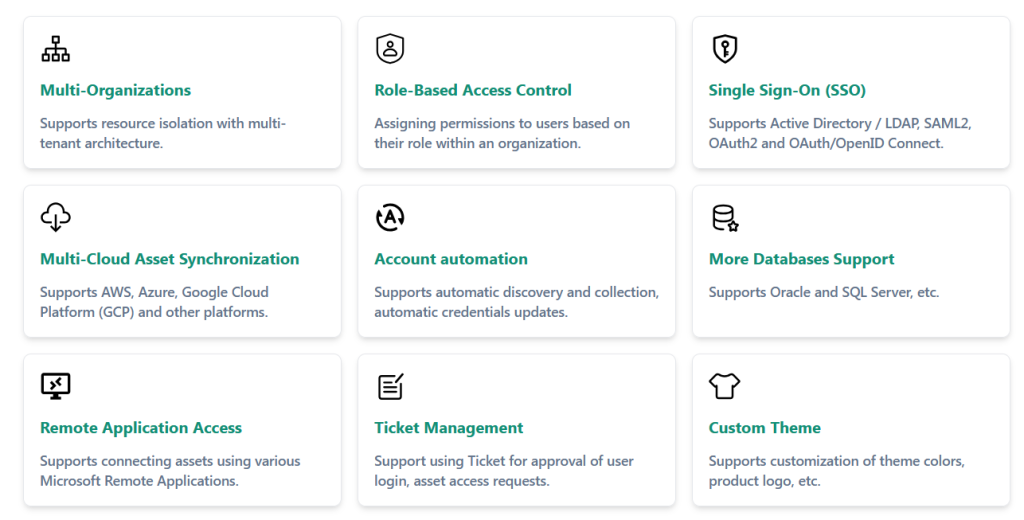The width and height of the screenshot is (1024, 520).
Task: Select text 'Supports connecting assets using various Microsoft Remote Applications'
Action: tap(170, 471)
